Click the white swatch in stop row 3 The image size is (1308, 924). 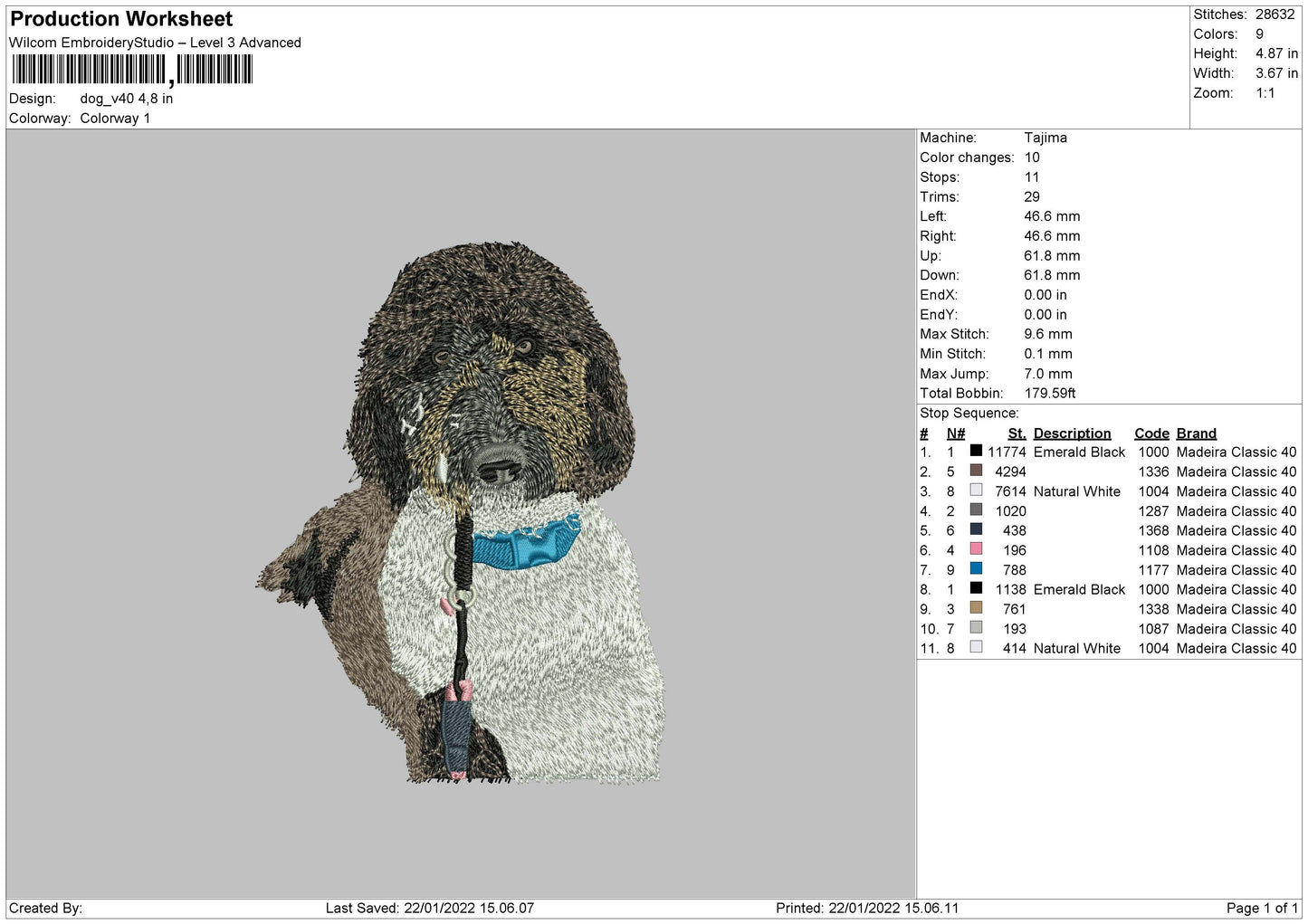(x=976, y=490)
